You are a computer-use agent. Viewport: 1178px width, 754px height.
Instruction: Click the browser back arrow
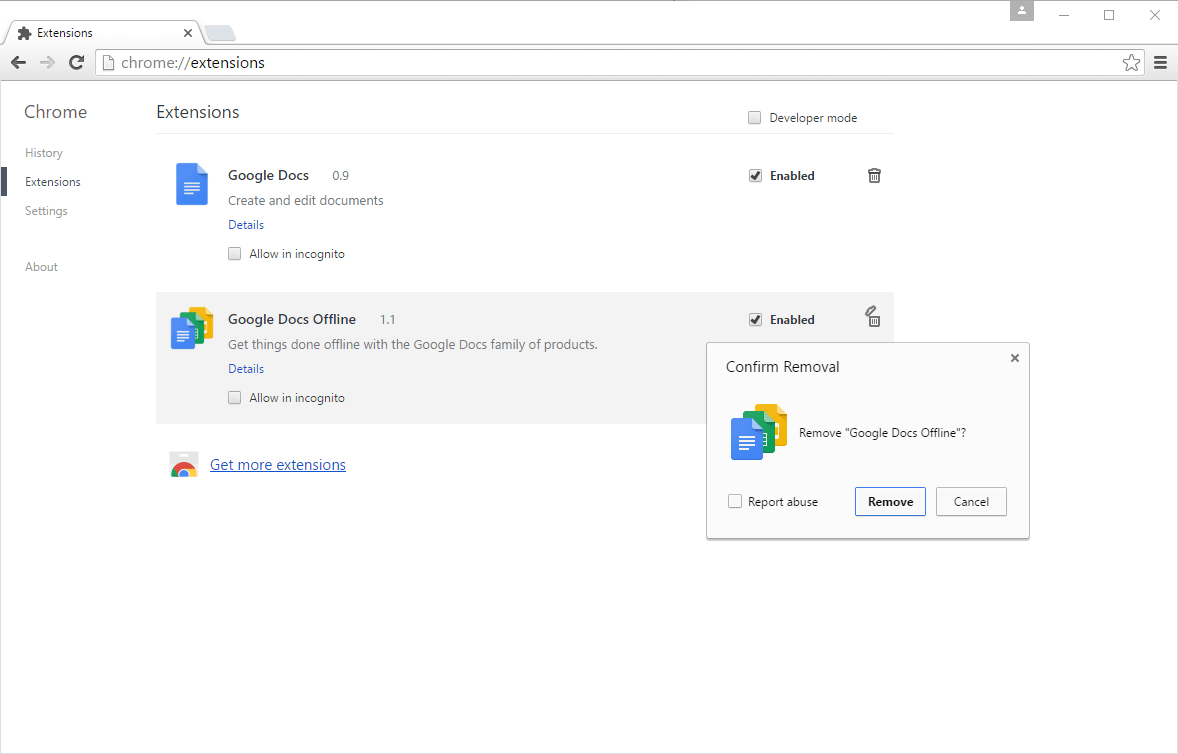click(19, 63)
